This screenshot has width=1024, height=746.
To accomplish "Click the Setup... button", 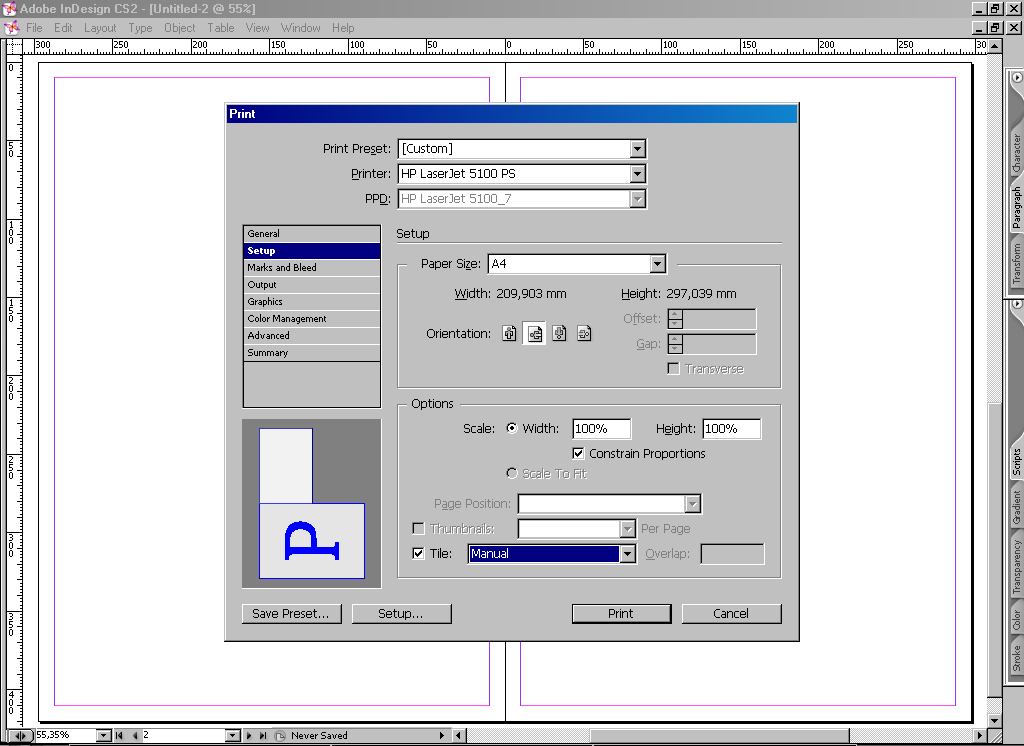I will [x=401, y=613].
